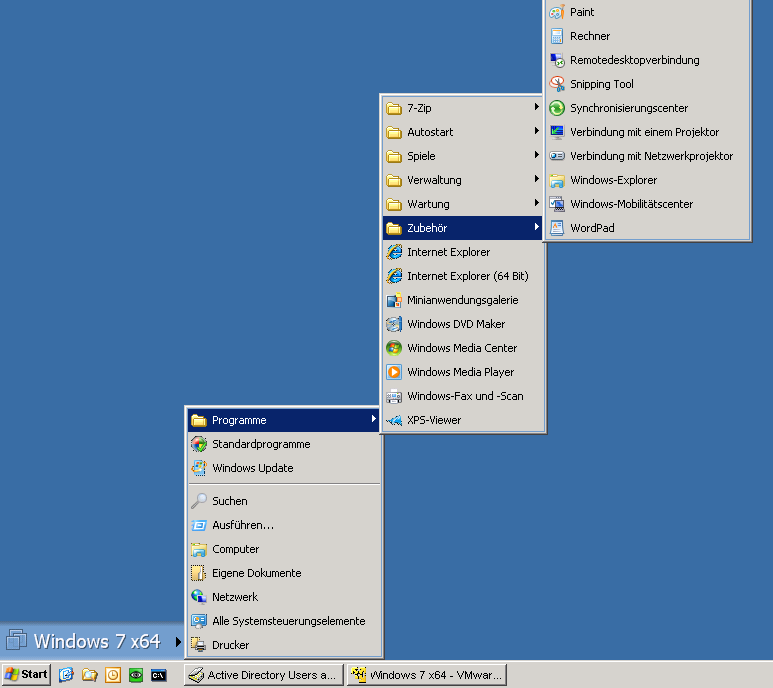Viewport: 773px width, 688px height.
Task: Click the Programme submenu arrow
Action: tap(374, 419)
